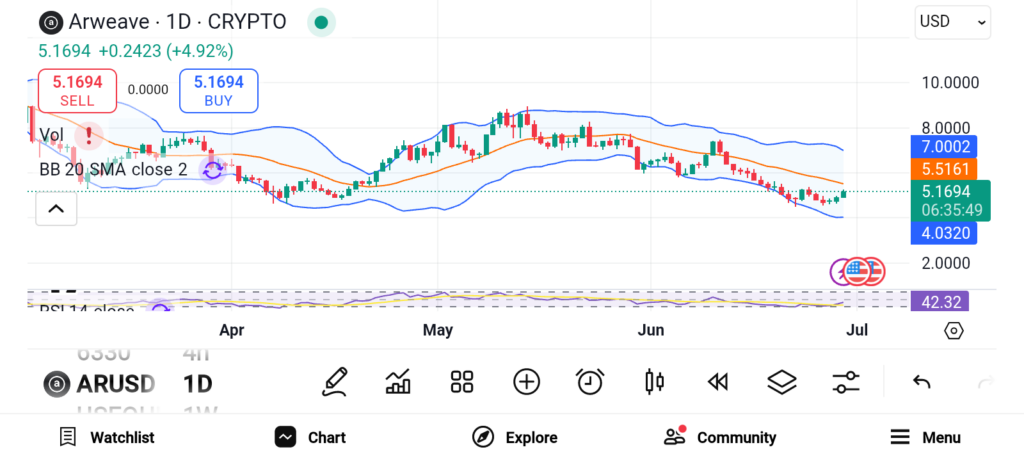Change the 1D interval selector
The image size is (1024, 461).
(x=197, y=383)
